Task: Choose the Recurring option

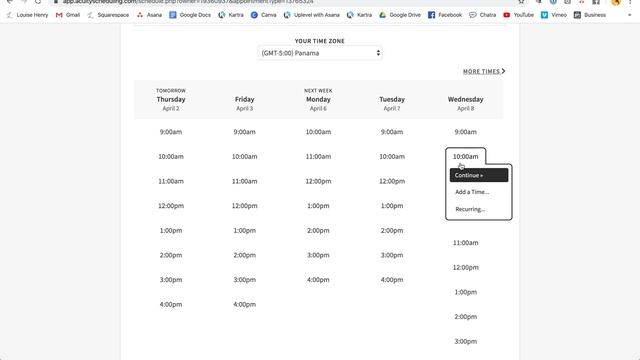Action: coord(470,209)
